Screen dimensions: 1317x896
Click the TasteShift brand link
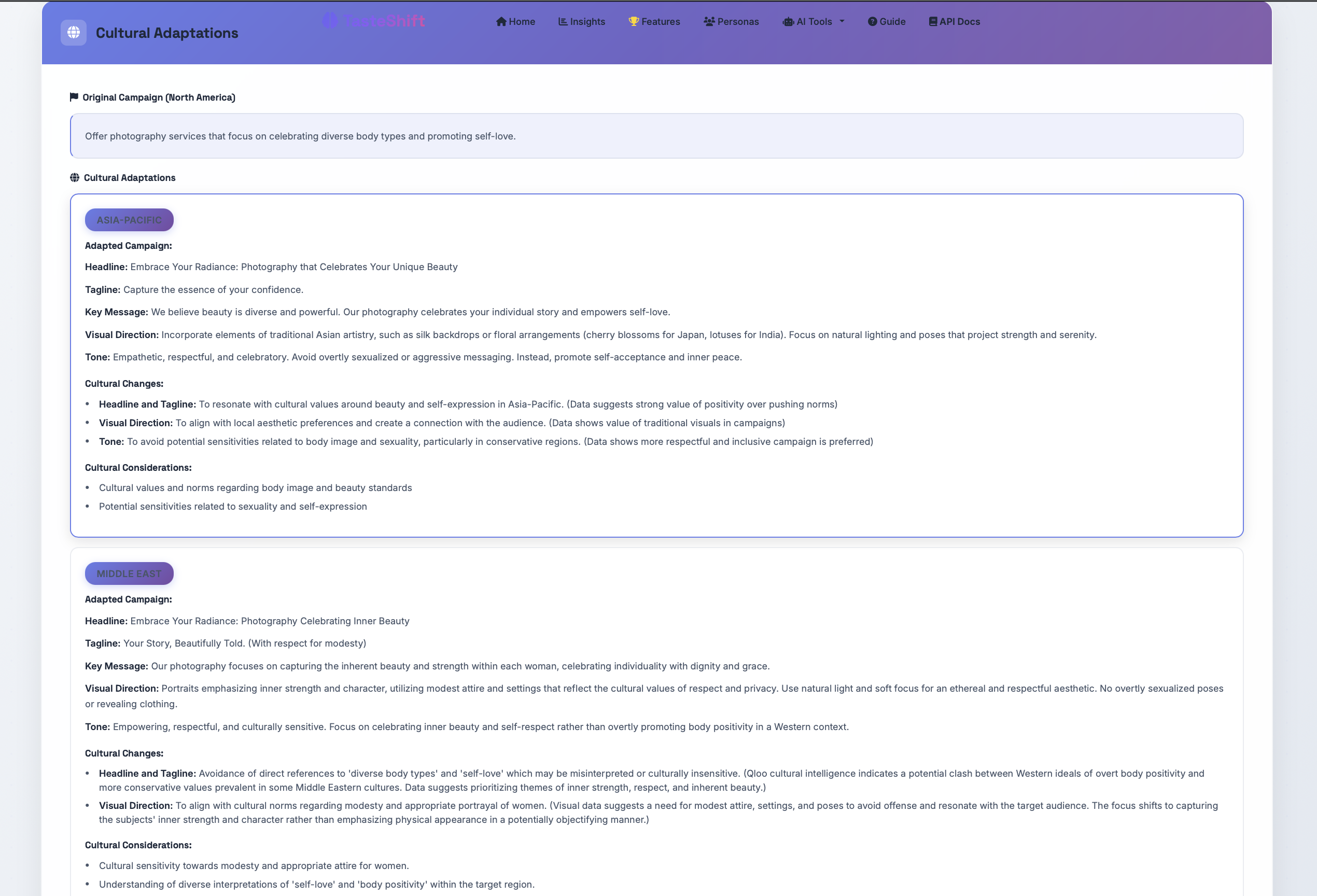[384, 21]
